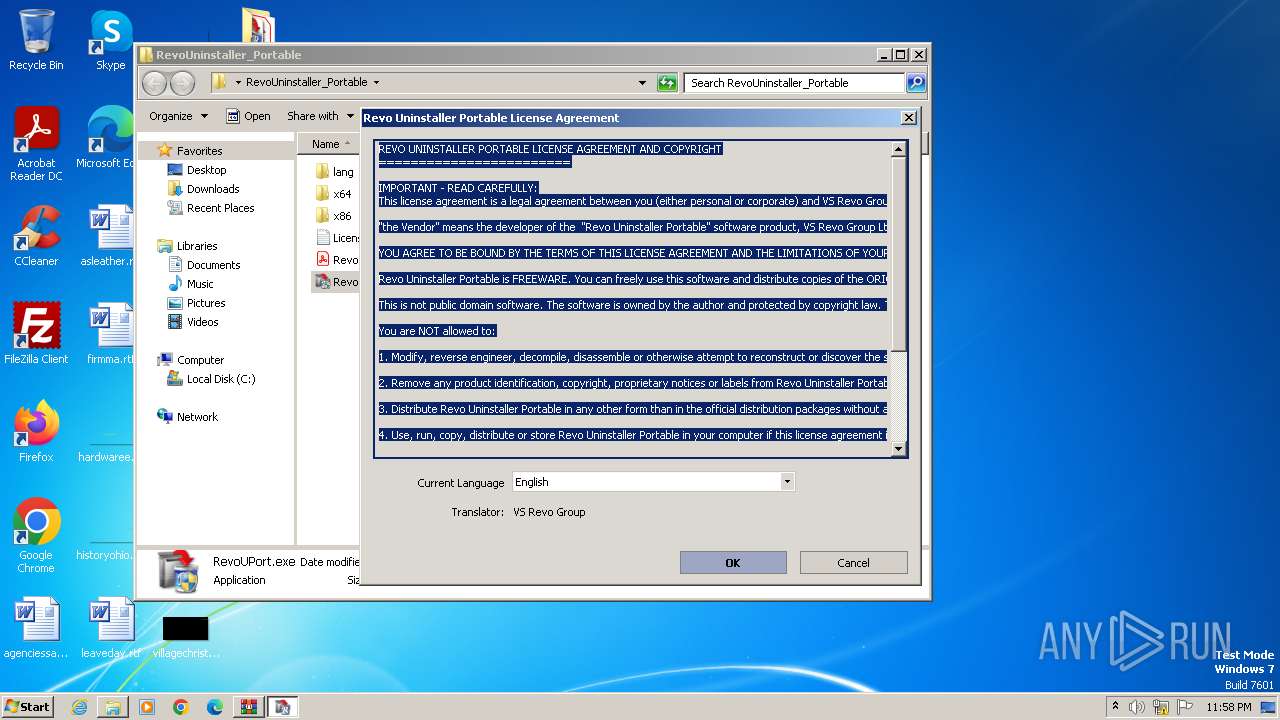Screen dimensions: 1280x720
Task: Click the search magnifier icon
Action: pyautogui.click(x=916, y=83)
